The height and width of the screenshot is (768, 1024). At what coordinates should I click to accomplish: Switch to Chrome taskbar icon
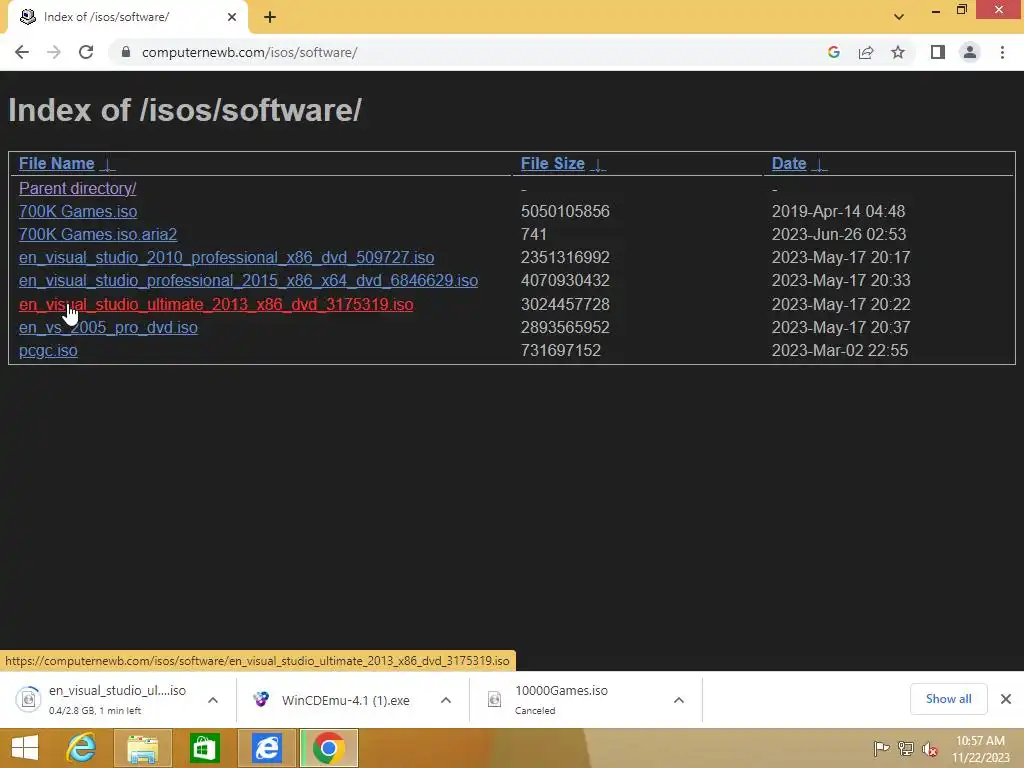pyautogui.click(x=328, y=748)
